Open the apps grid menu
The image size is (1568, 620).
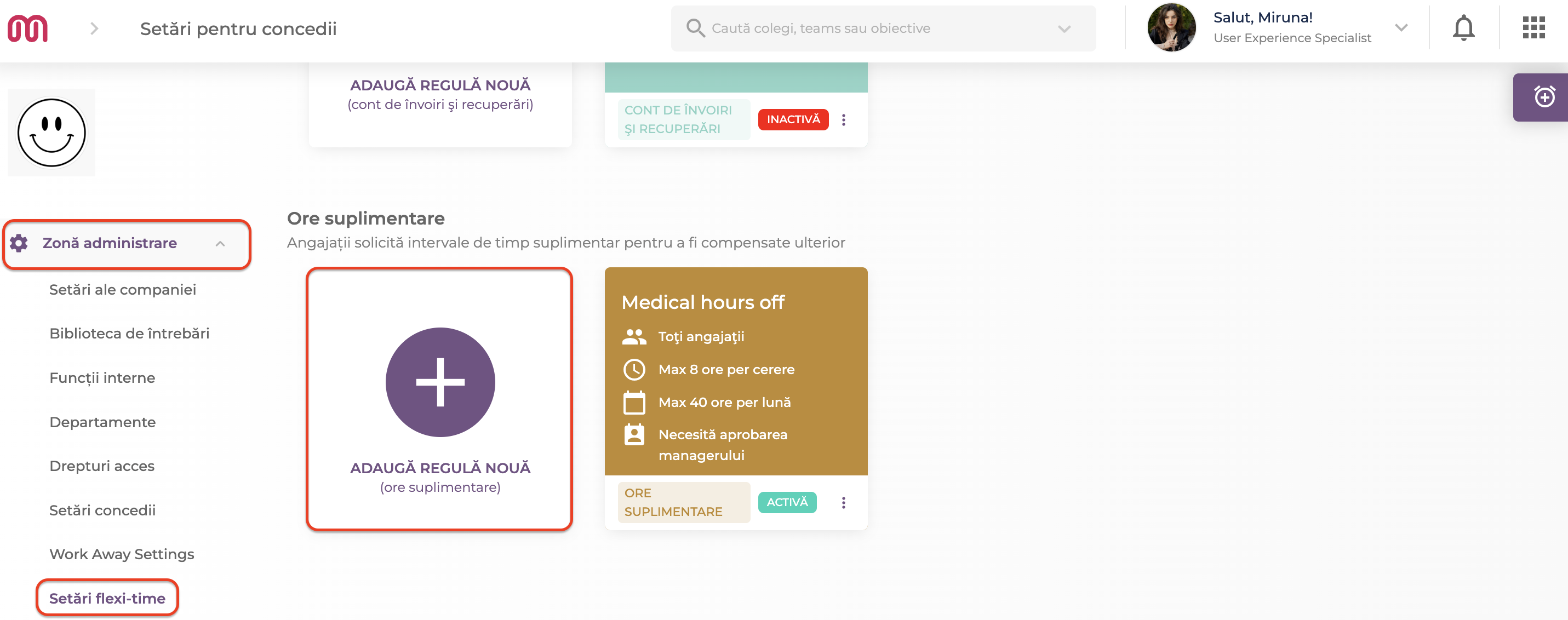(1533, 28)
